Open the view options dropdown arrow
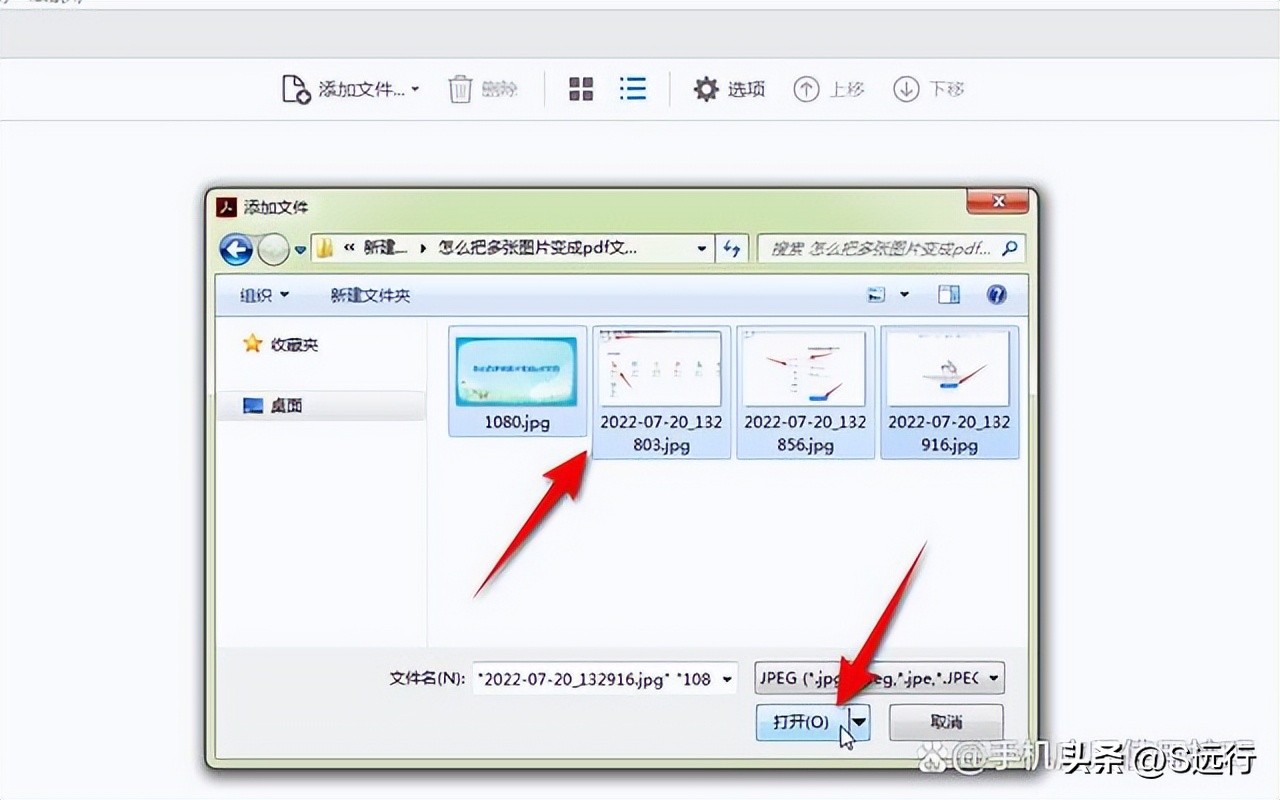The image size is (1280, 800). [904, 294]
